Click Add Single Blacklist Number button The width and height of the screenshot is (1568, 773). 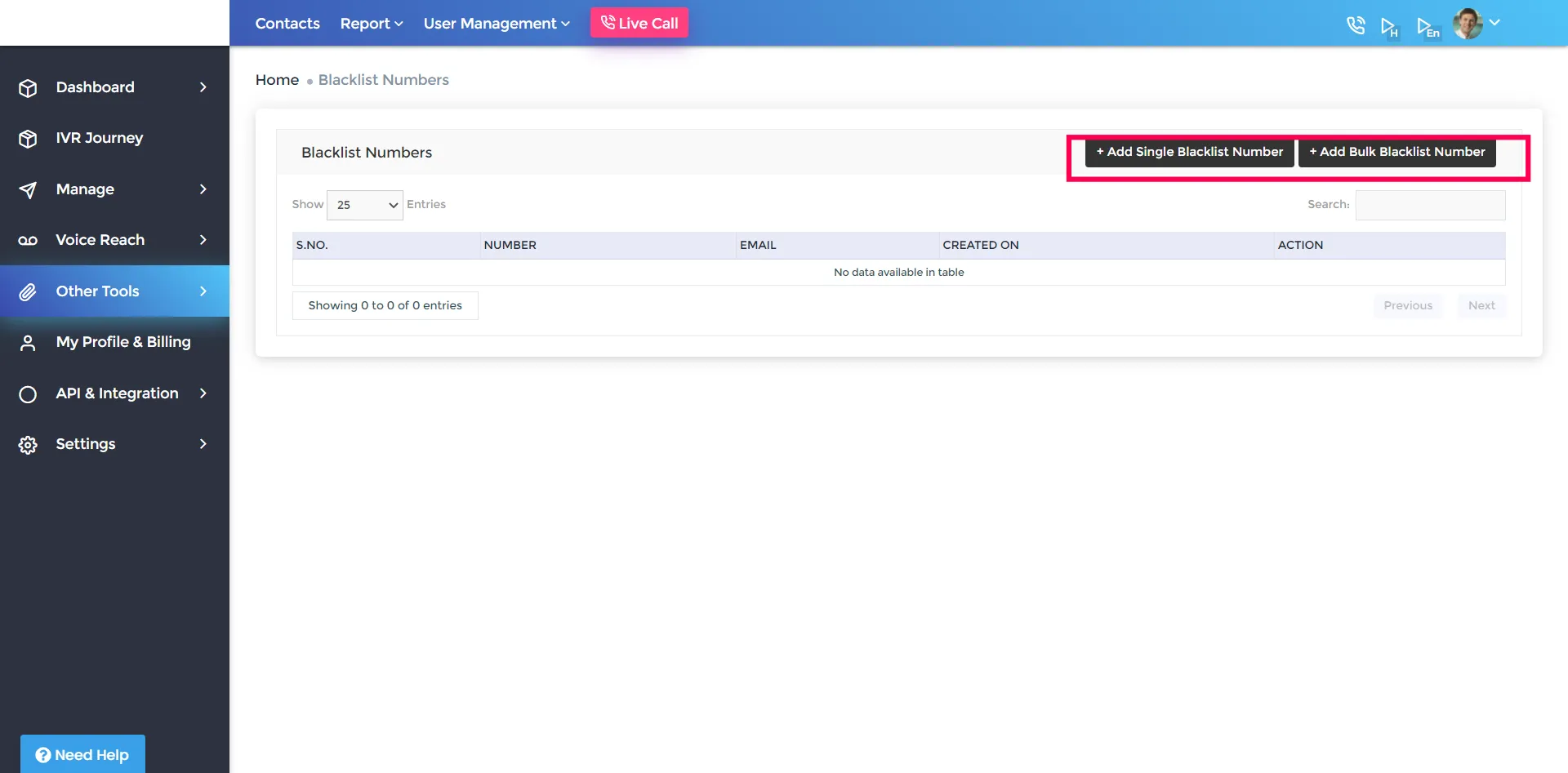[x=1189, y=152]
